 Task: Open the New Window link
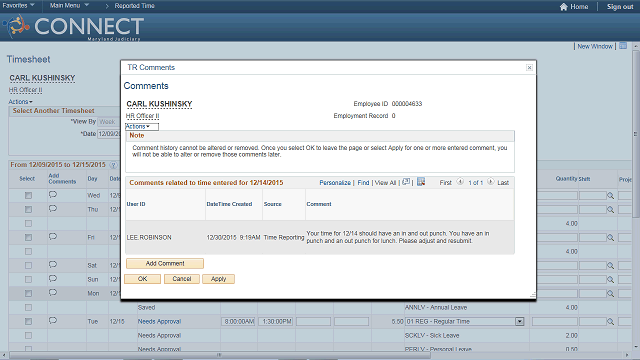pos(595,46)
